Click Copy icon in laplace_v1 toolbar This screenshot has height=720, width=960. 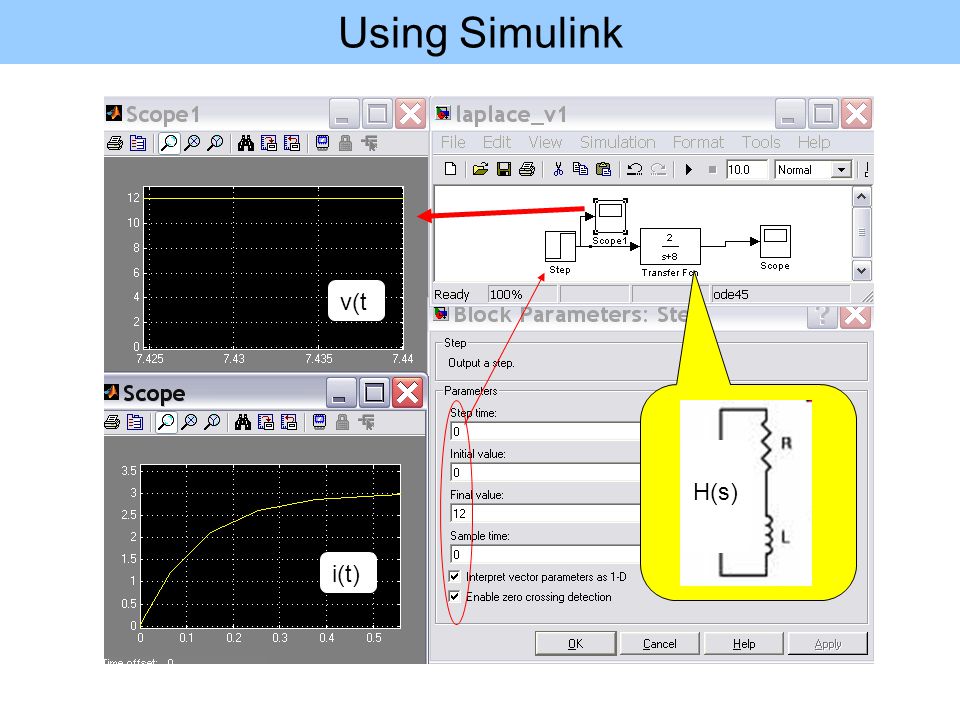(x=580, y=169)
